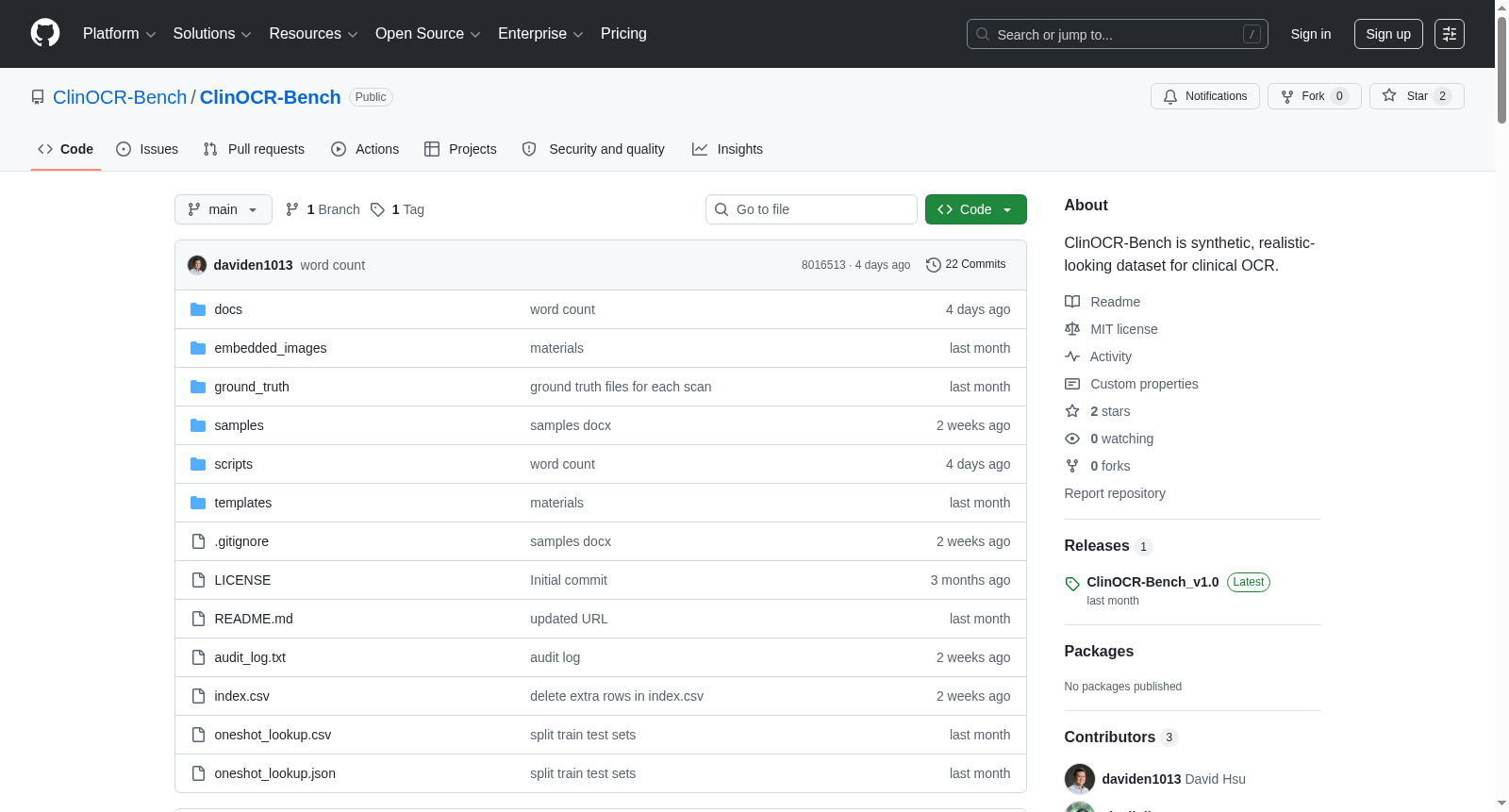Open commit message 'ground truth files for each scan'

point(621,387)
